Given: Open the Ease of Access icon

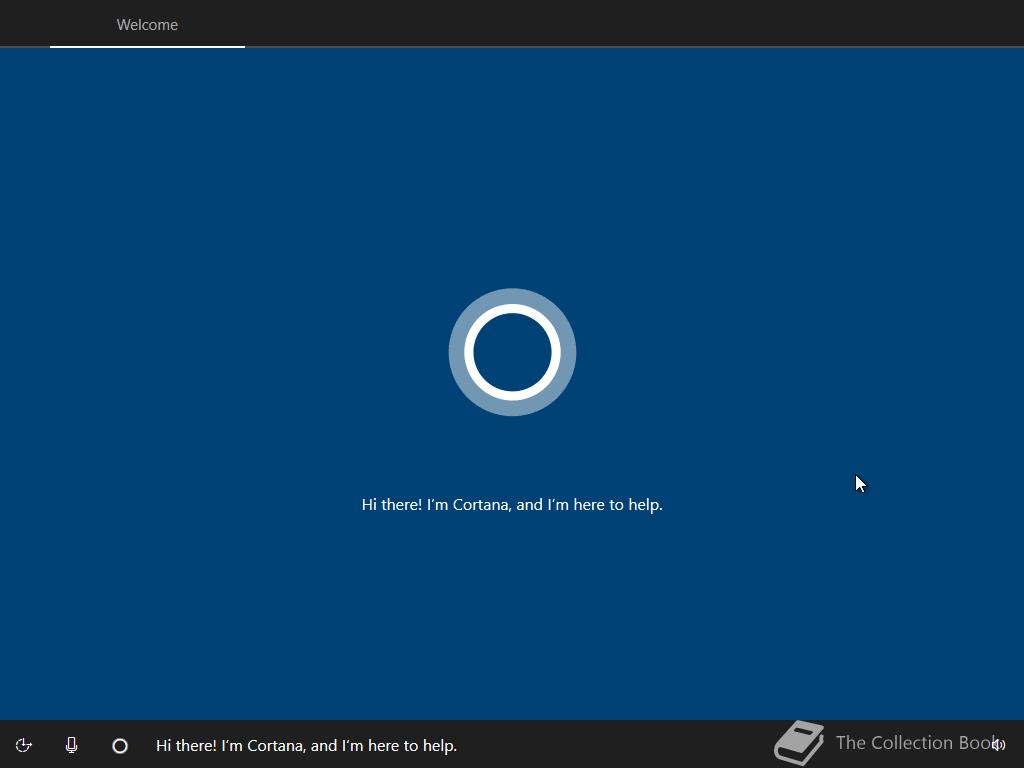Looking at the screenshot, I should pos(24,745).
